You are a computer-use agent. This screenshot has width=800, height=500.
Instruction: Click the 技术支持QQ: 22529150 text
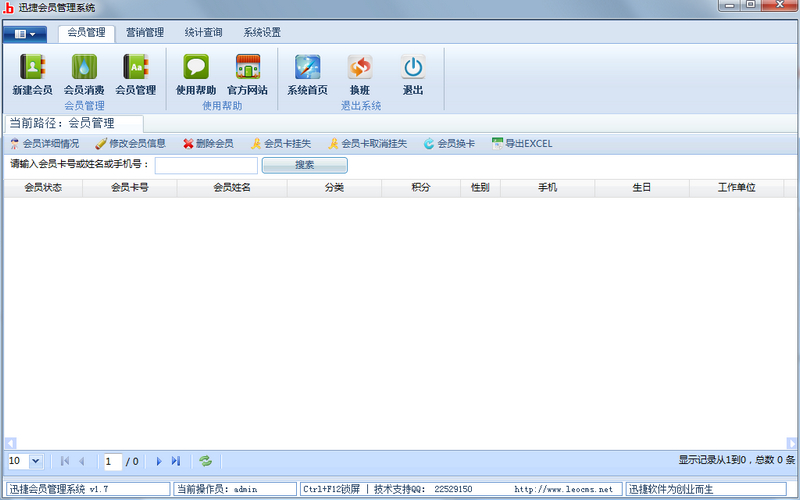point(423,489)
